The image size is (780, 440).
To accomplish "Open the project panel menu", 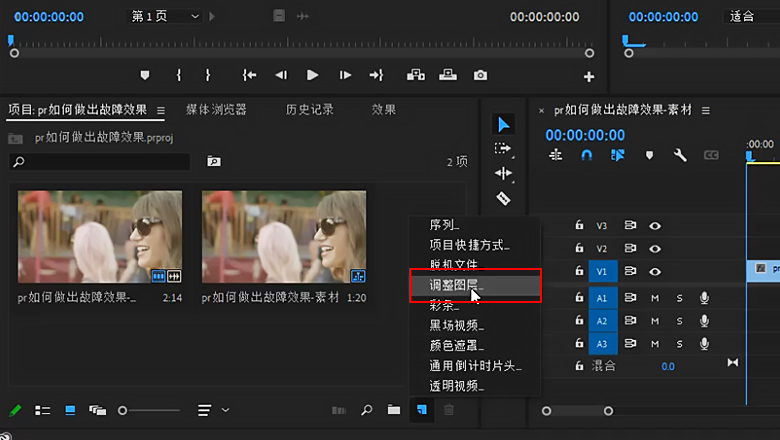I will (x=161, y=110).
